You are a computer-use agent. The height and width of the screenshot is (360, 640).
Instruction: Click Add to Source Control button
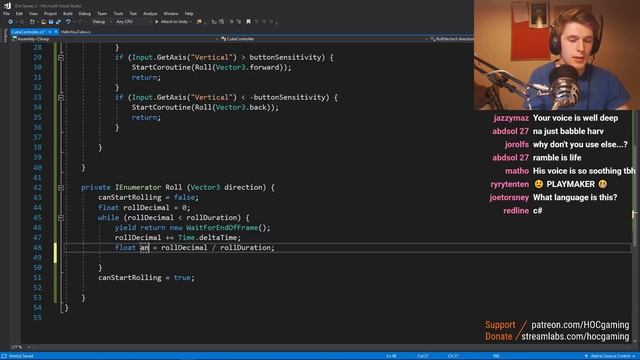point(610,356)
